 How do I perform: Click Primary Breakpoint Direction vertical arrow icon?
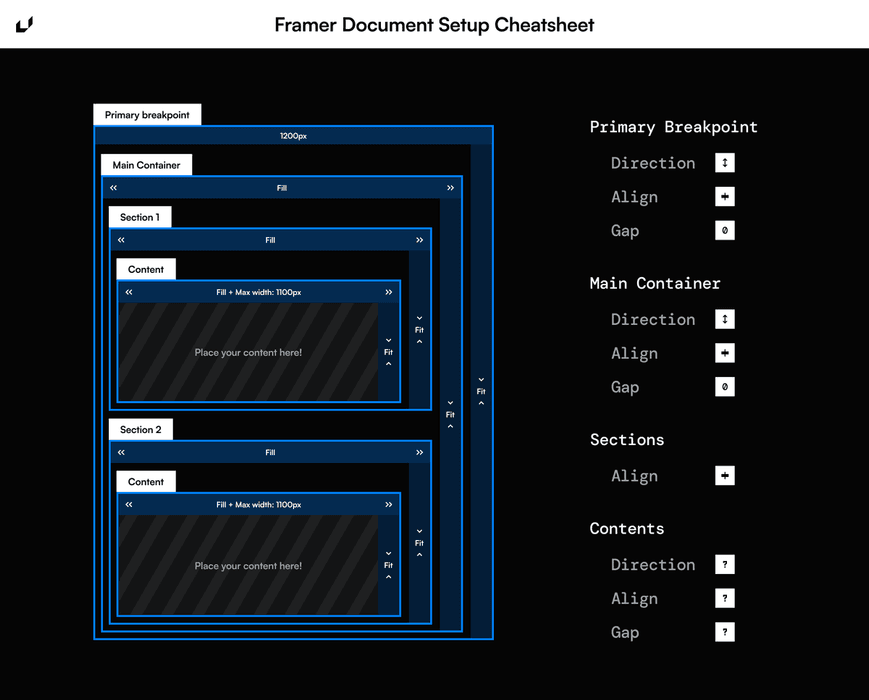(x=724, y=163)
